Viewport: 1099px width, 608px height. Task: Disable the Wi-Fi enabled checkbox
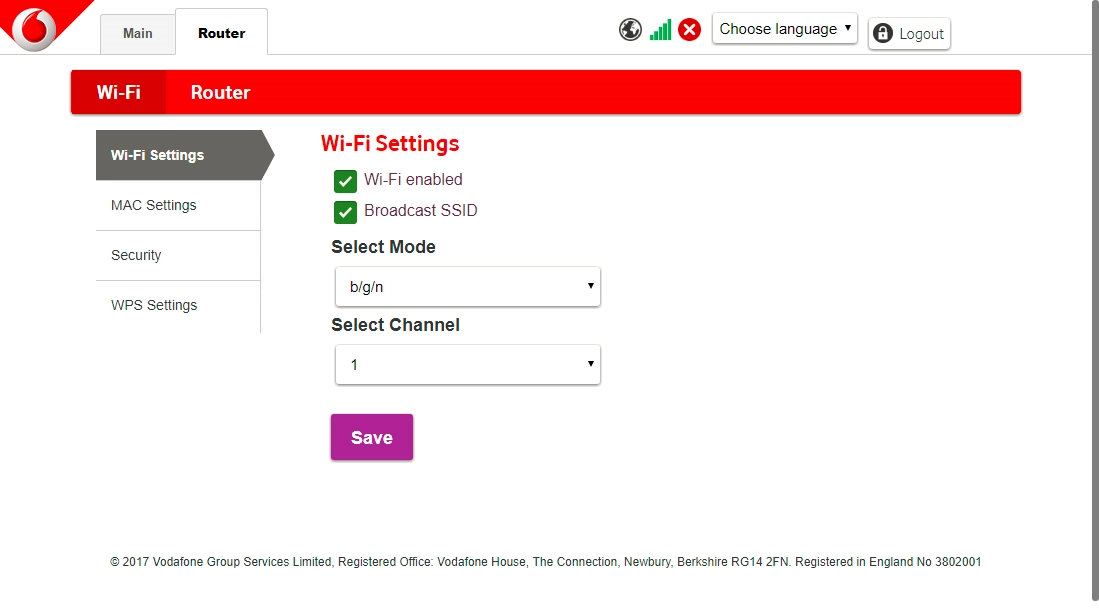click(345, 181)
